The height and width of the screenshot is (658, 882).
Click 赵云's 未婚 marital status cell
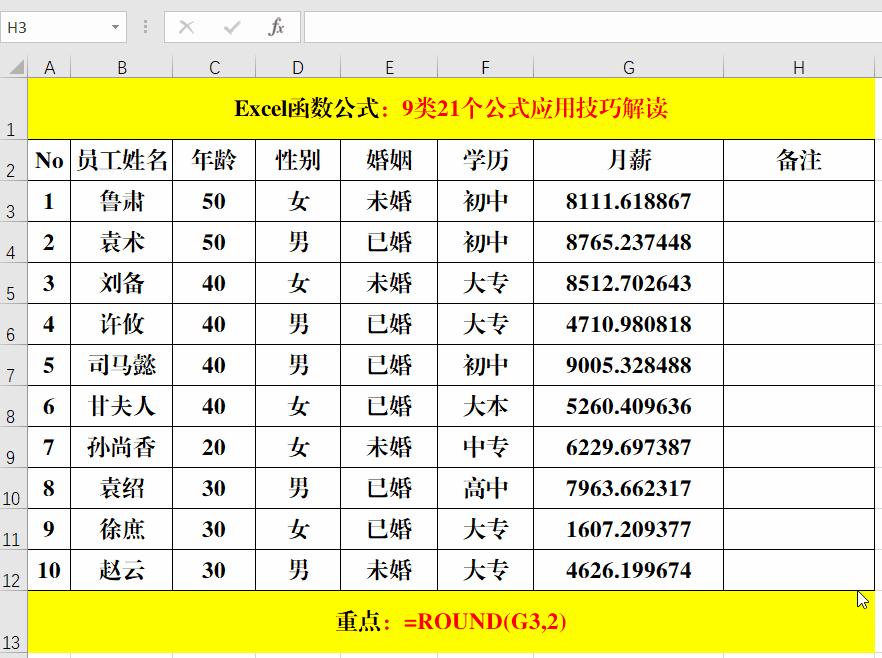pyautogui.click(x=389, y=570)
